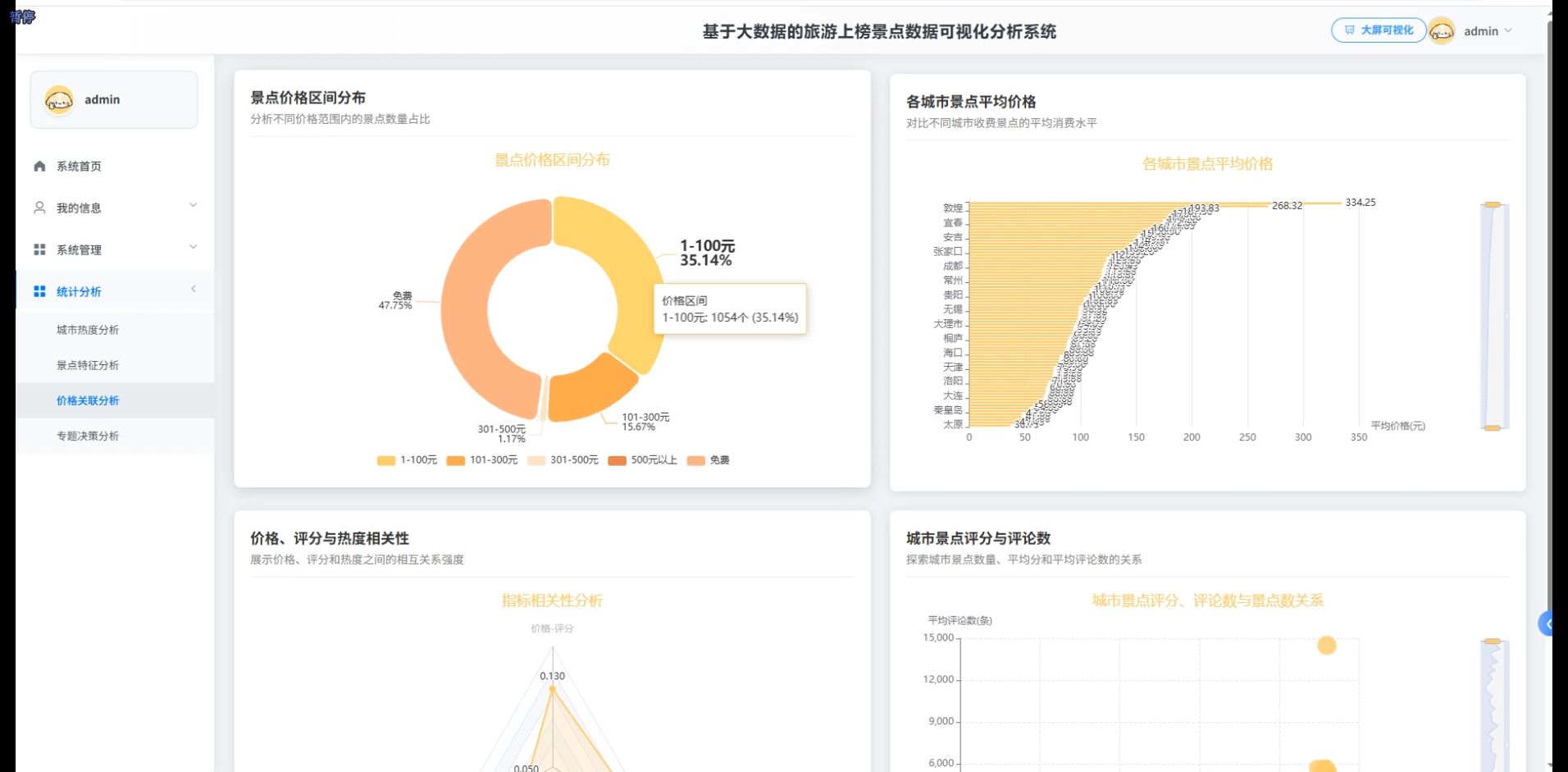1568x772 pixels.
Task: Collapse the 统计分析 submenu chevron
Action: click(x=194, y=289)
